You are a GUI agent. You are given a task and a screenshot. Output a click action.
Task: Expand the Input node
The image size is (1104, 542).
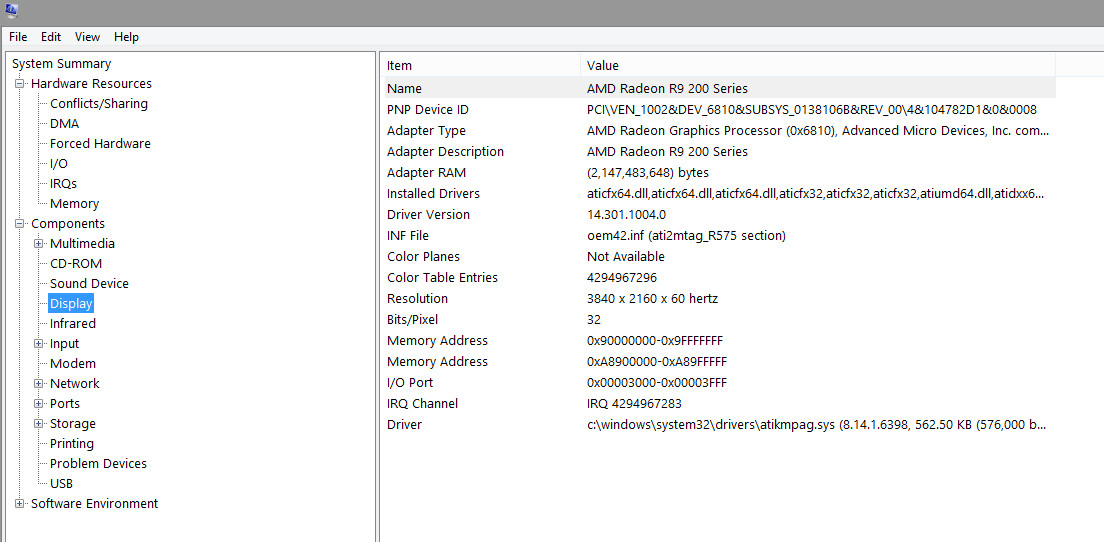click(x=39, y=344)
